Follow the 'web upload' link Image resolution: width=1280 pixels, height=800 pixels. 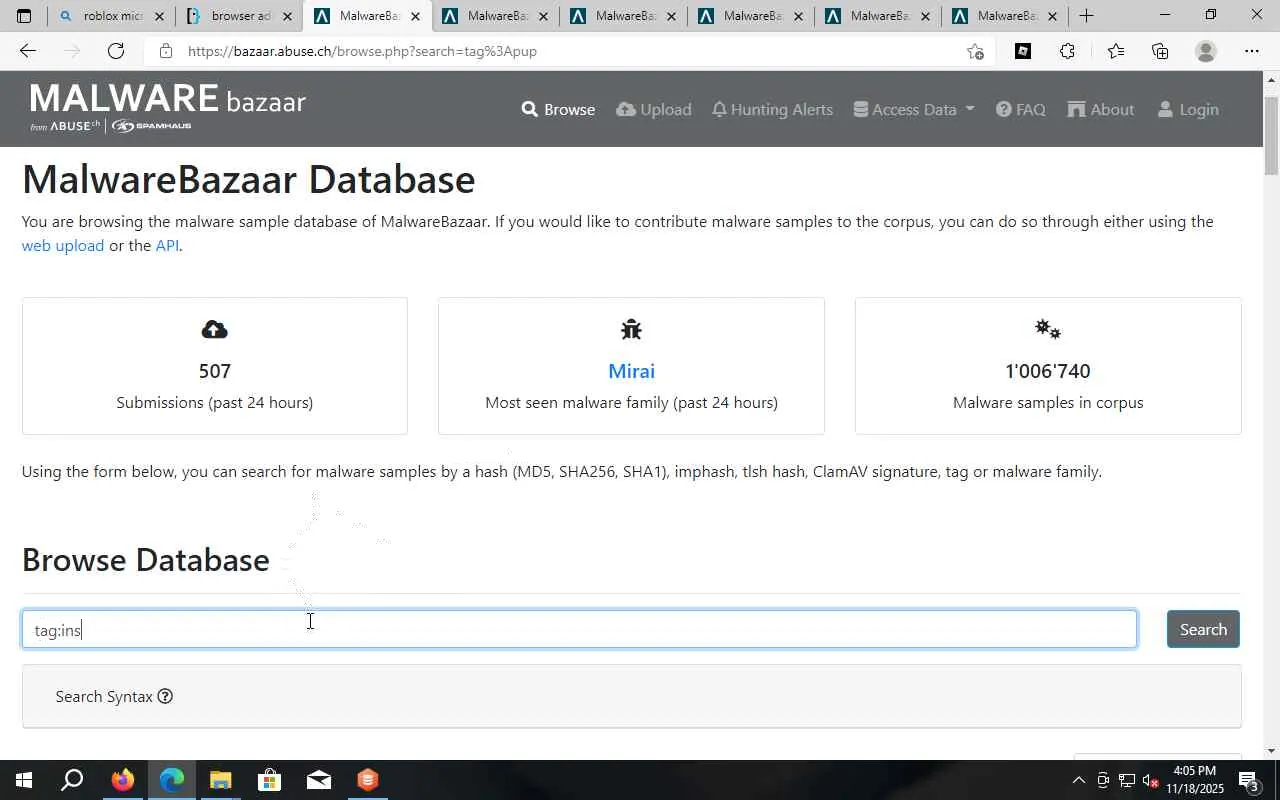(63, 246)
